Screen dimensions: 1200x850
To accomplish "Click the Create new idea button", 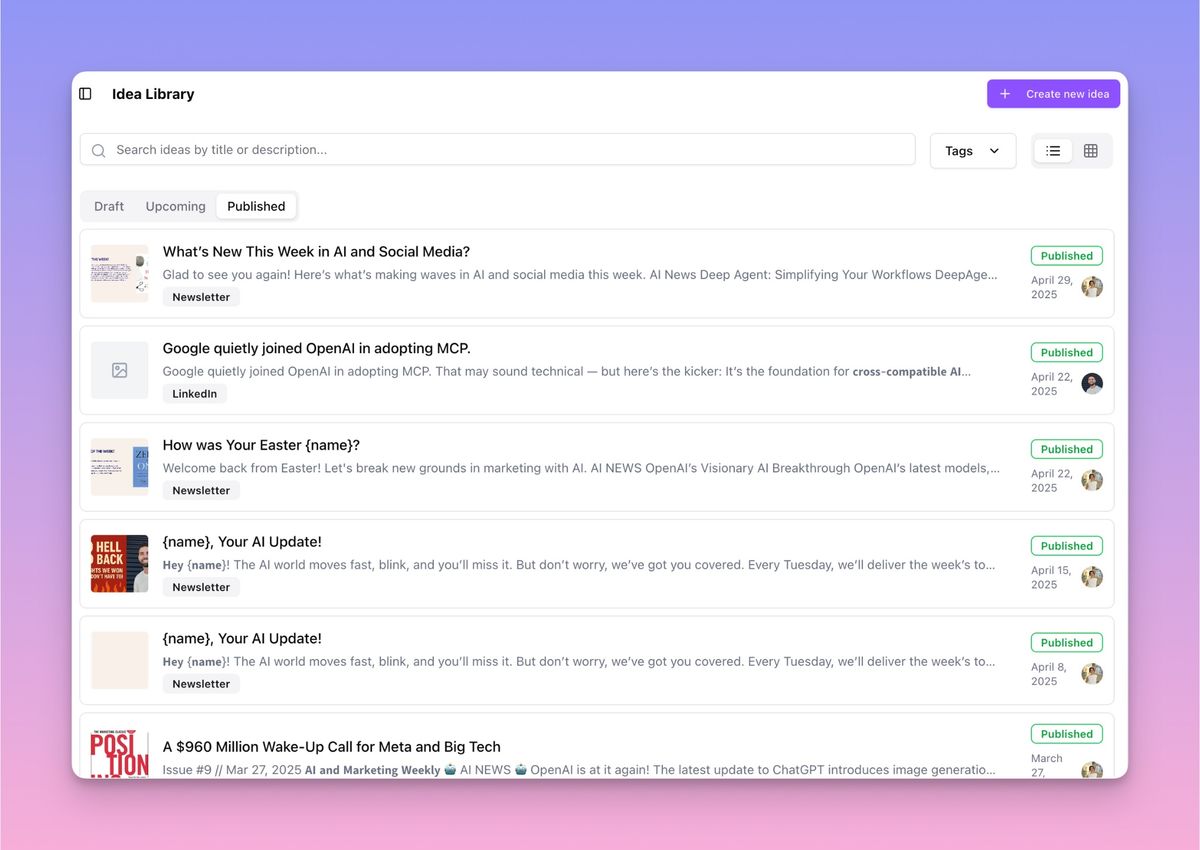I will (x=1053, y=94).
